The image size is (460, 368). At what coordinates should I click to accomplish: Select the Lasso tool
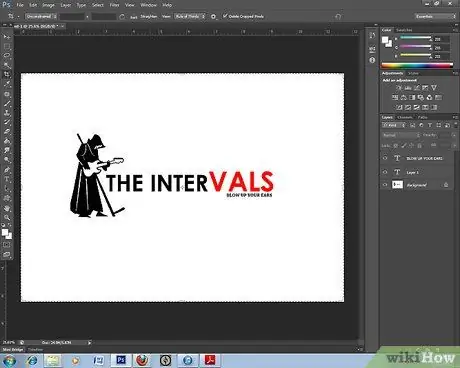[7, 55]
